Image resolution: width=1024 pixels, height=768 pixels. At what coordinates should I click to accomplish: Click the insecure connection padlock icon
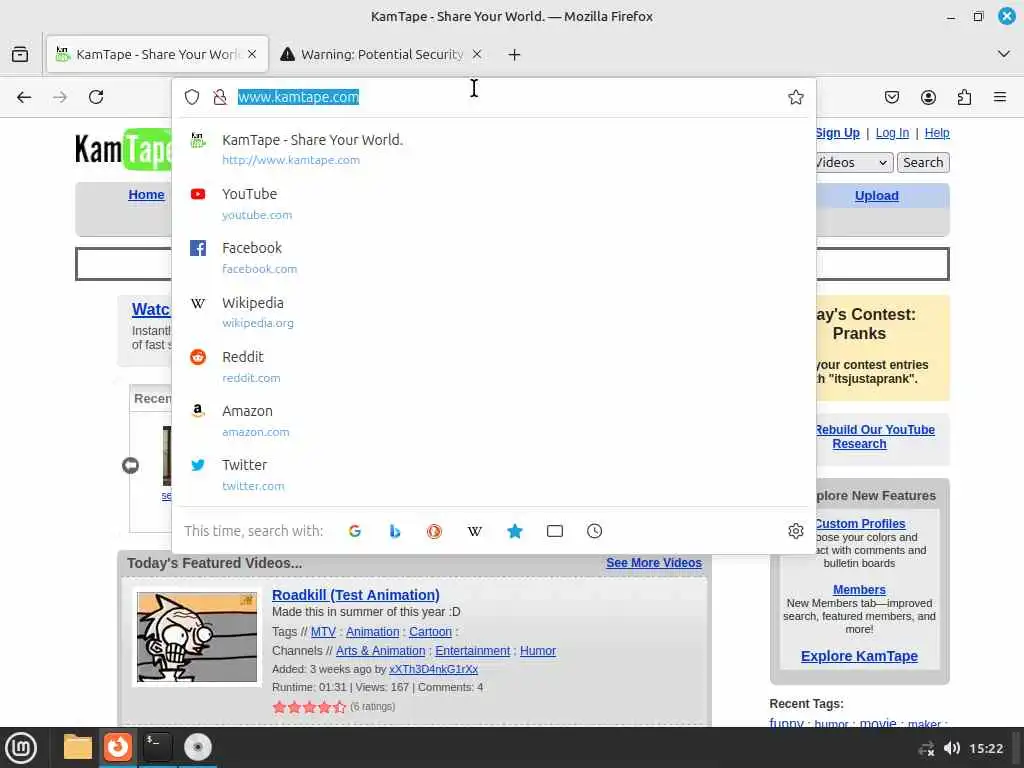220,97
